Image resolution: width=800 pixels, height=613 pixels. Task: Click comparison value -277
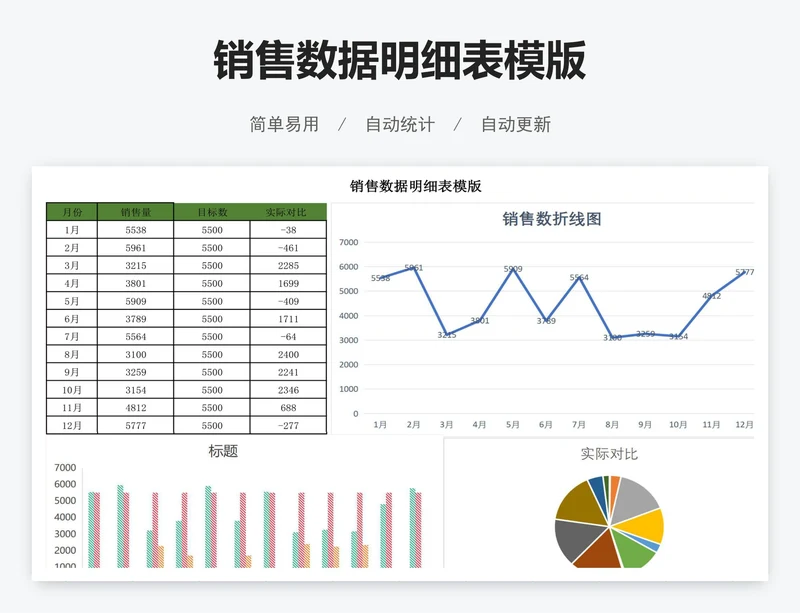288,425
